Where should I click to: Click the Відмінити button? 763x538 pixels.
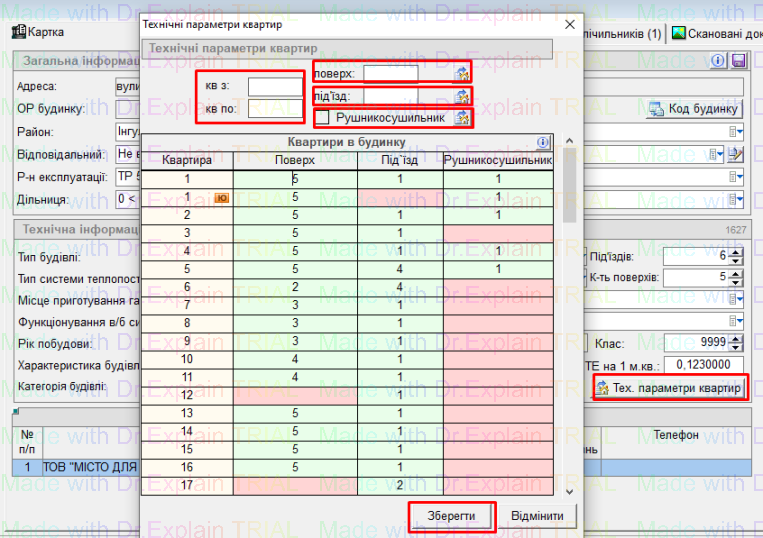pyautogui.click(x=538, y=516)
